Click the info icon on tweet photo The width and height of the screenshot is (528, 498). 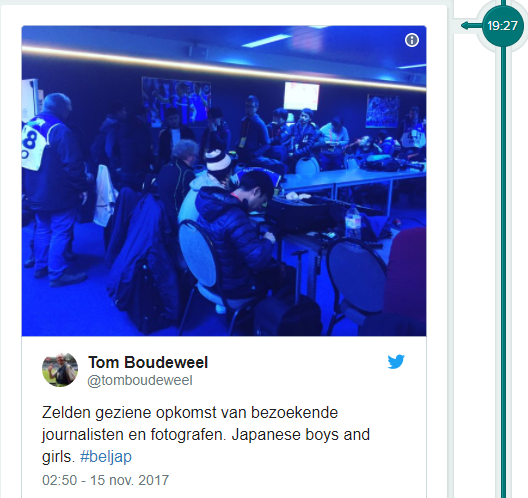coord(411,40)
